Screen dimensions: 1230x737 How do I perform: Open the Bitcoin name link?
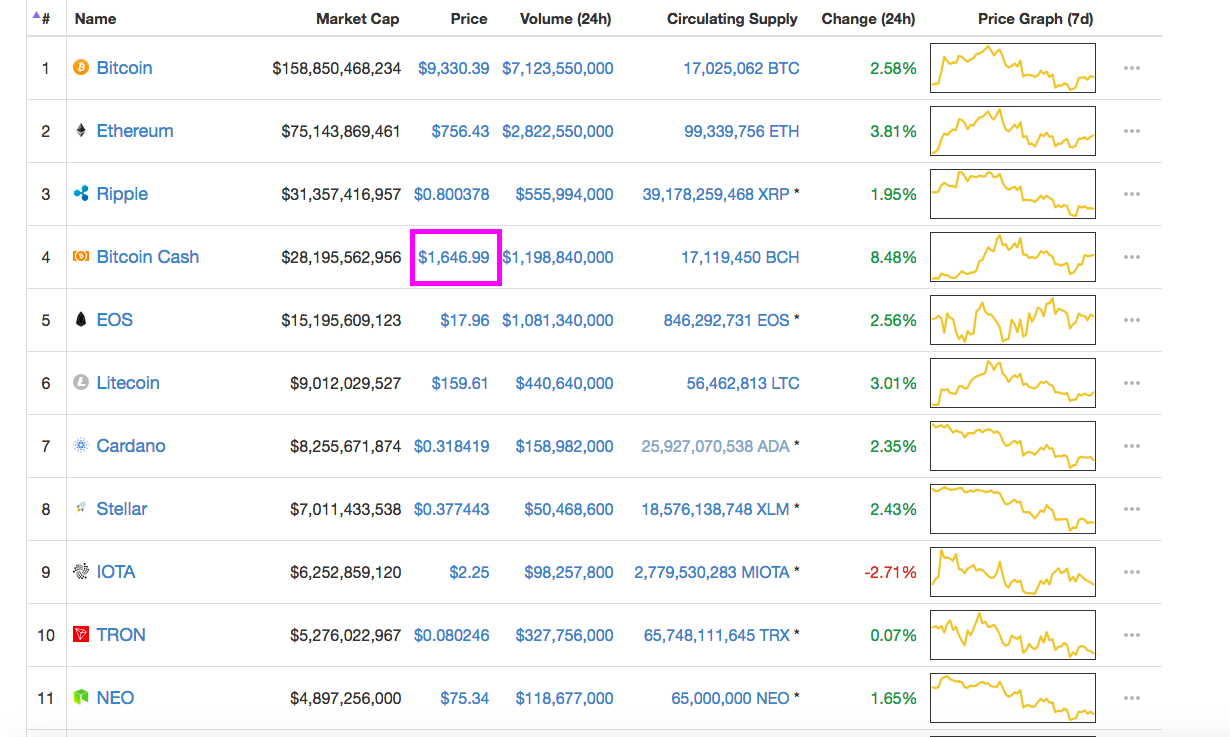[x=125, y=68]
